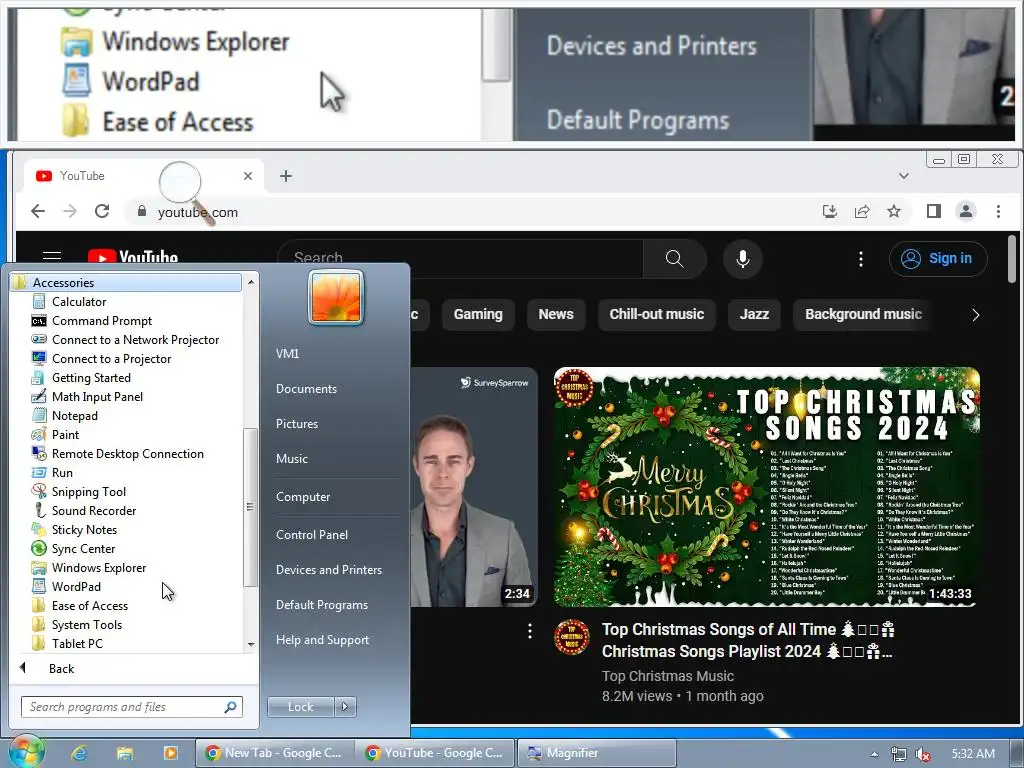Click the Search programs and files box

(131, 707)
